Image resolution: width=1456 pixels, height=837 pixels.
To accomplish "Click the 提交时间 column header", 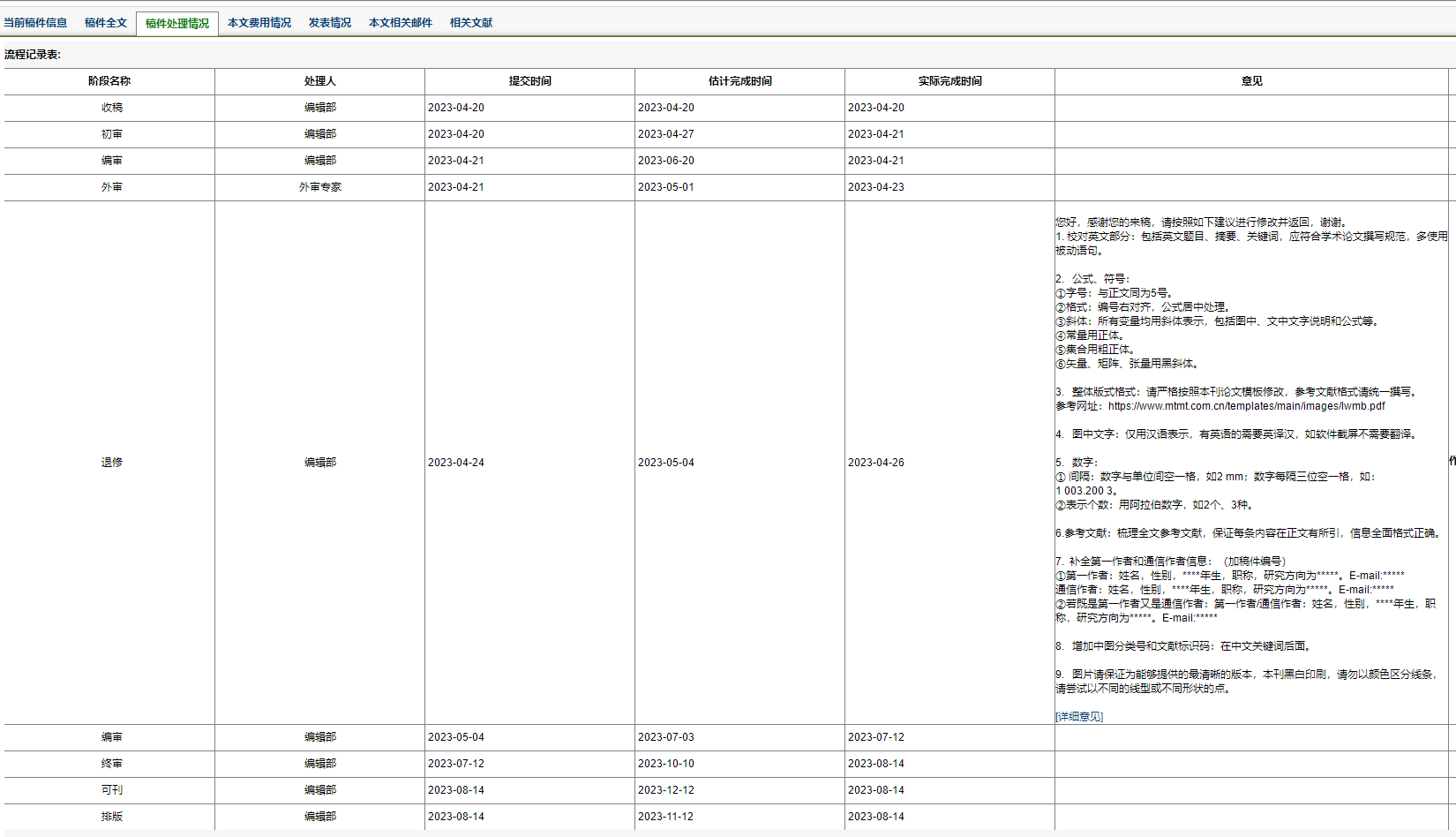I will pos(529,81).
